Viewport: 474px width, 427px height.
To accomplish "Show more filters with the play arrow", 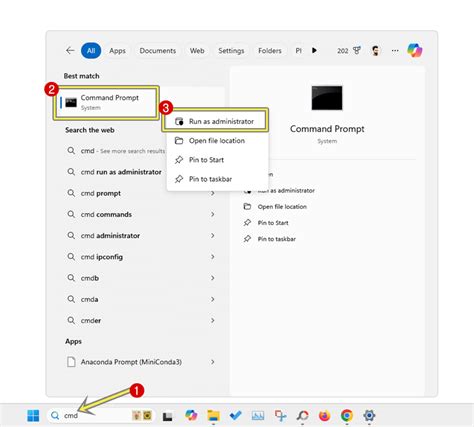I will [x=314, y=51].
